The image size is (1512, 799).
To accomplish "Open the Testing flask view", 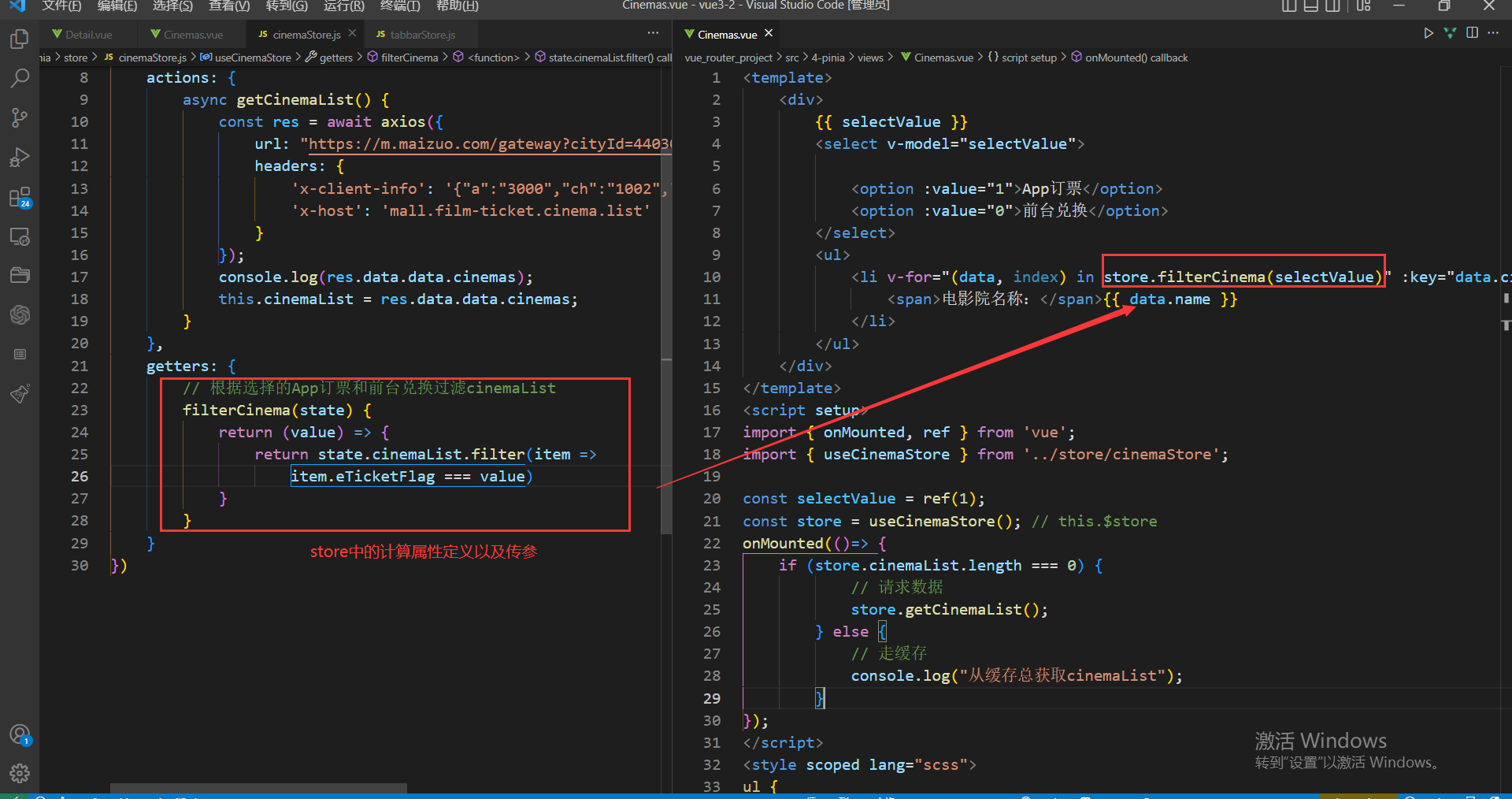I will [x=20, y=393].
